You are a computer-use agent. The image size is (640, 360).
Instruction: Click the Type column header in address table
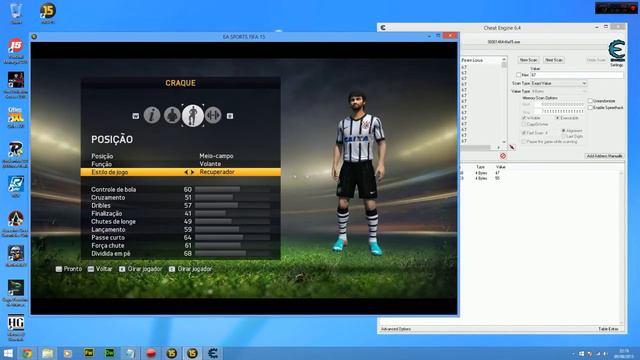(480, 167)
